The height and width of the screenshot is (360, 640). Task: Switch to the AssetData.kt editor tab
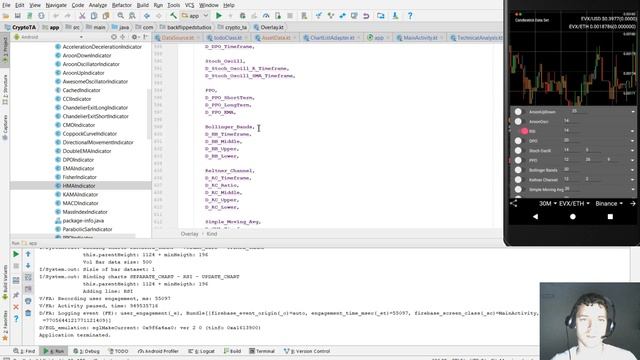coord(276,38)
